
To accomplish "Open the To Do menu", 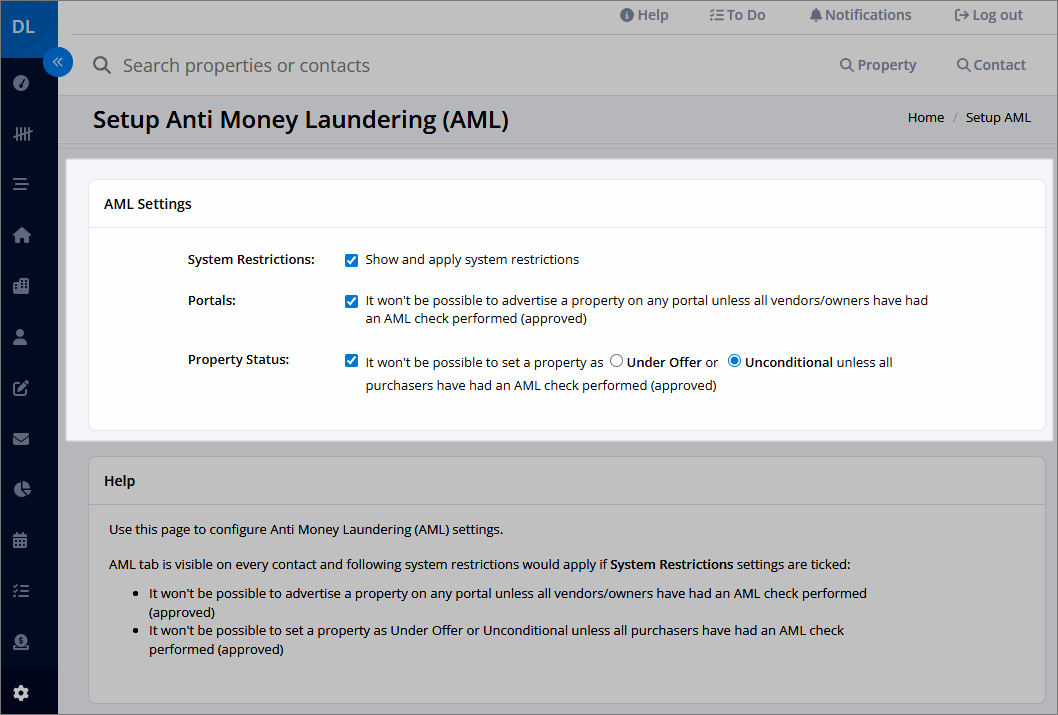I will tap(737, 15).
